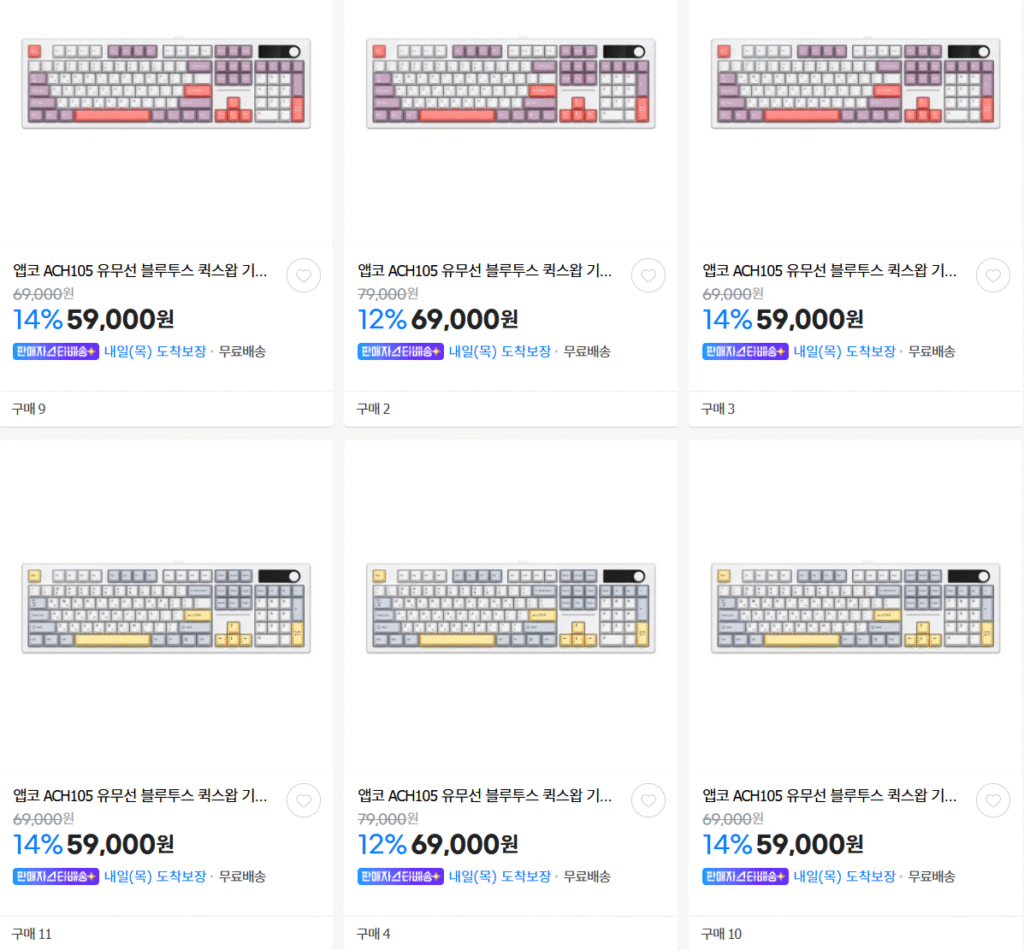
Task: Click the 12% 69,000원 price on the pink keyboard
Action: [x=438, y=320]
